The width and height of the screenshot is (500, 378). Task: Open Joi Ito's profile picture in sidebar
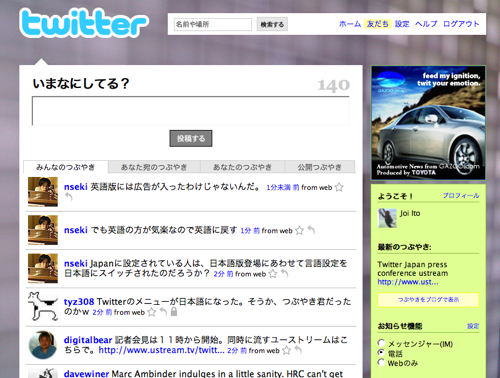pyautogui.click(x=387, y=218)
